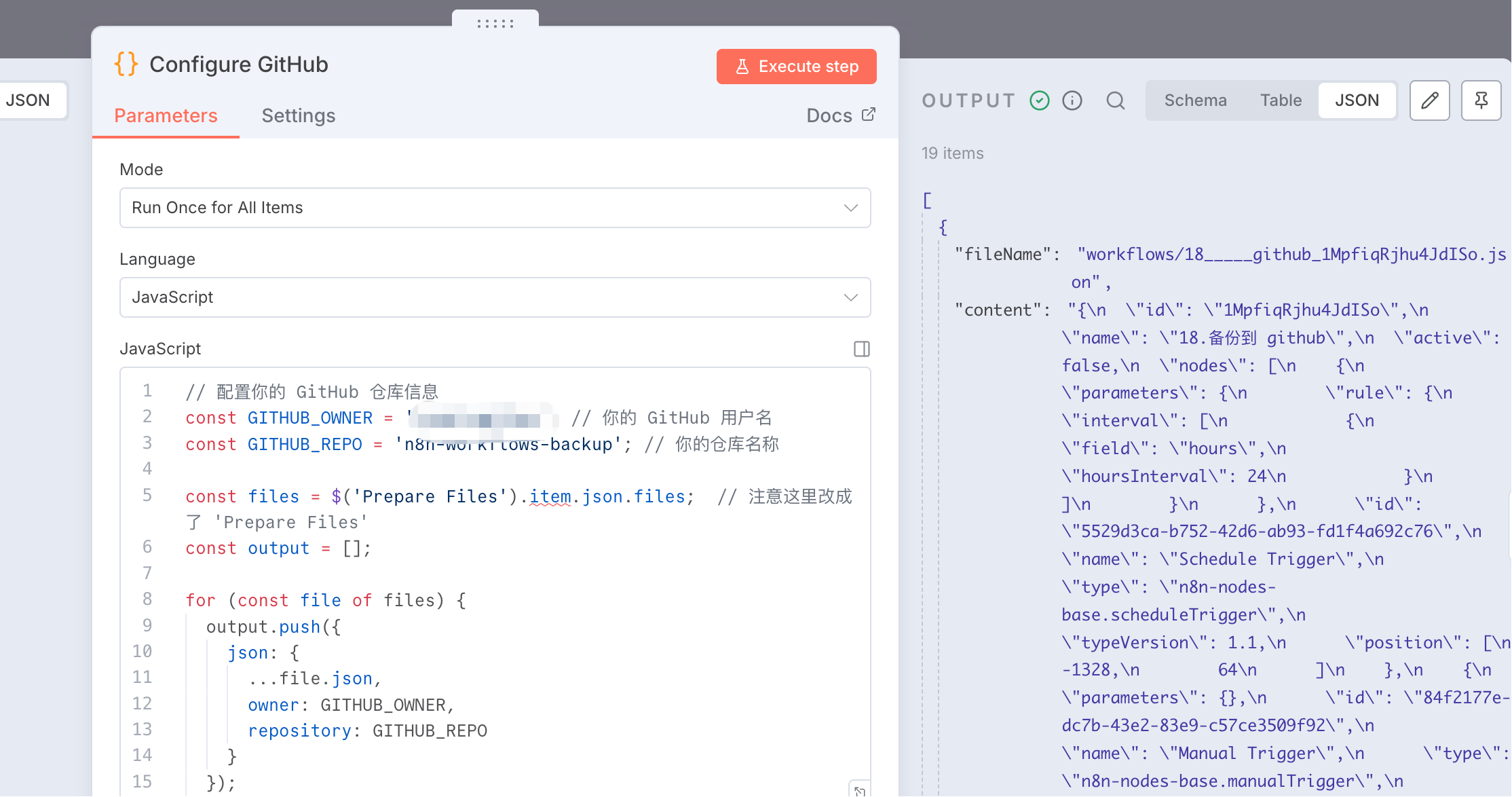Click the 'owner: GITHUB_OWNER,' code line
The image size is (1512, 797).
click(351, 705)
